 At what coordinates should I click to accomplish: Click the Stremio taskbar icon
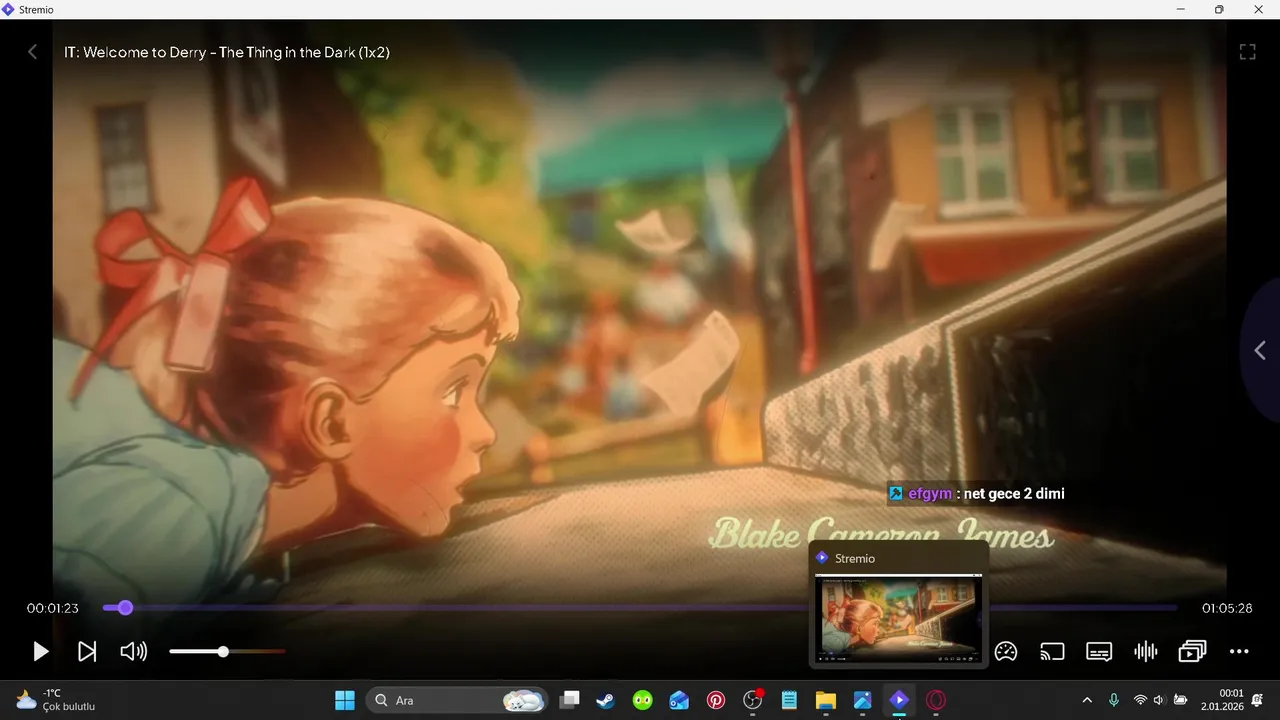(x=899, y=700)
